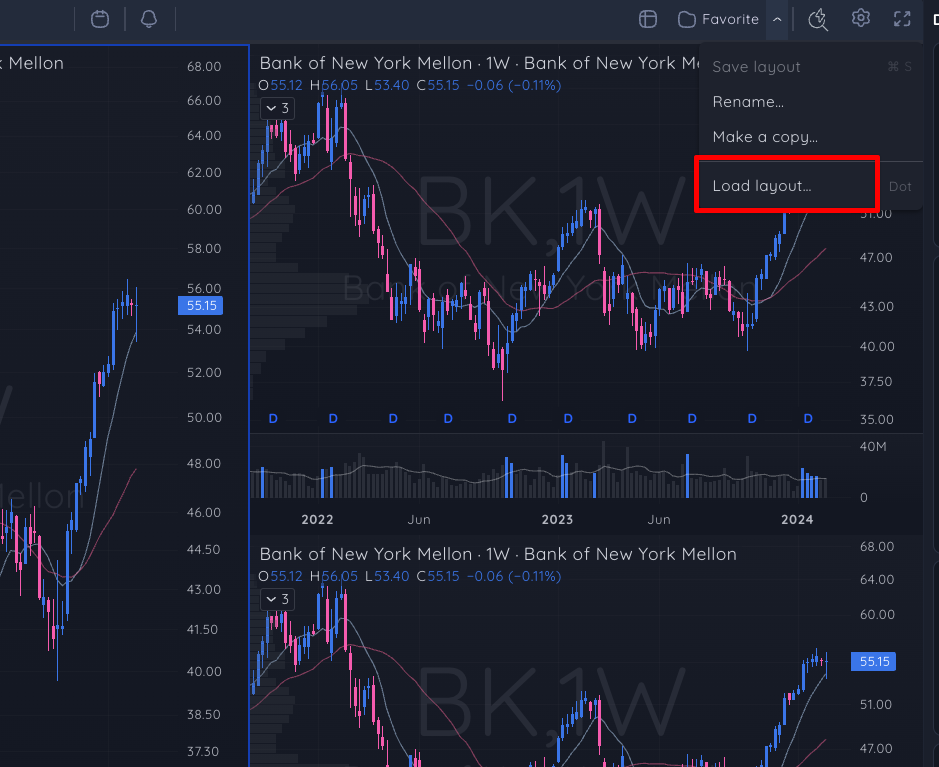939x767 pixels.
Task: Click the 37.50 price axis label
Action: [x=876, y=381]
